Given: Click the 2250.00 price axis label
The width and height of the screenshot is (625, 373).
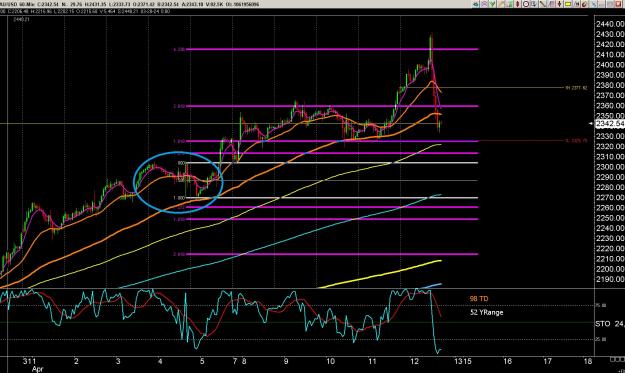Looking at the screenshot, I should pos(610,218).
